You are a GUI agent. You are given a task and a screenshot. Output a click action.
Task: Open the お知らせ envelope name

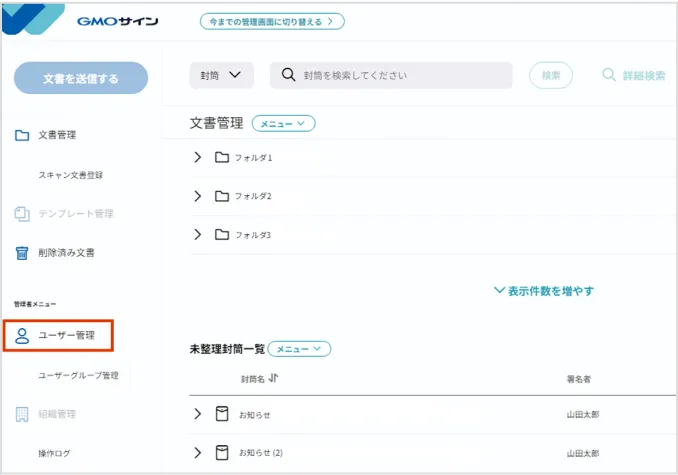pyautogui.click(x=255, y=415)
